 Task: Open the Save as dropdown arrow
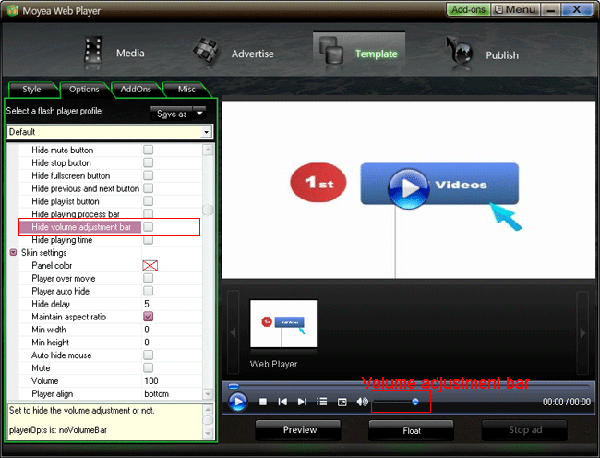click(x=200, y=114)
